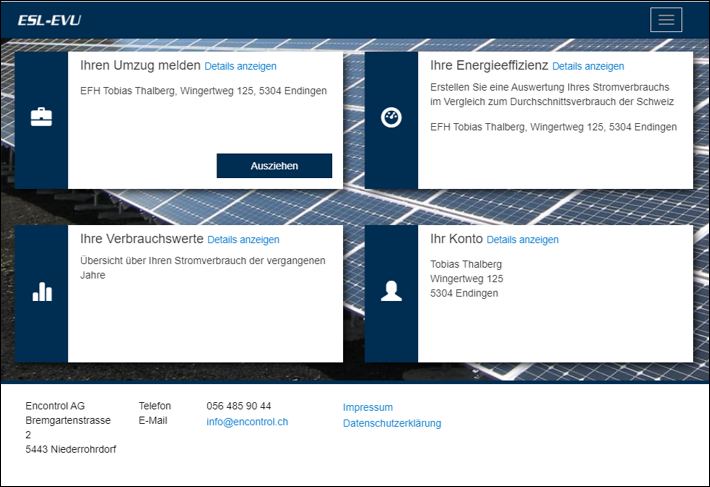Click the gauge icon on Energieeffizienz card
Image resolution: width=710 pixels, height=487 pixels.
391,118
